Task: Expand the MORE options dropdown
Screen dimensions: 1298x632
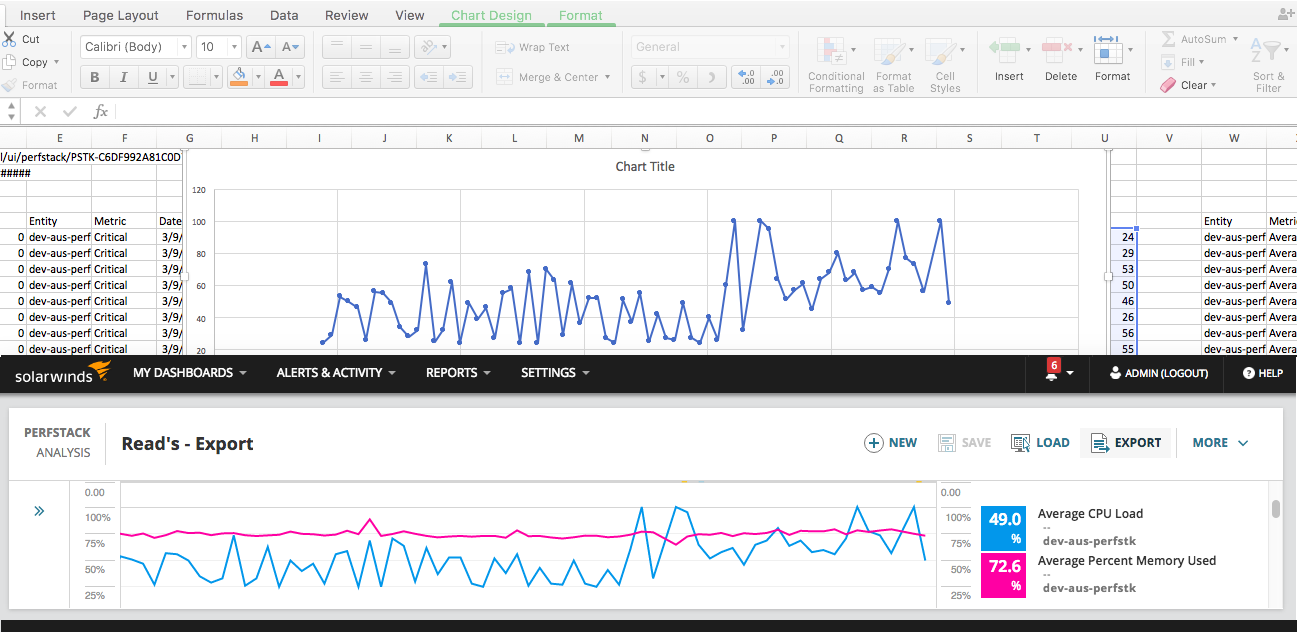Action: point(1221,443)
